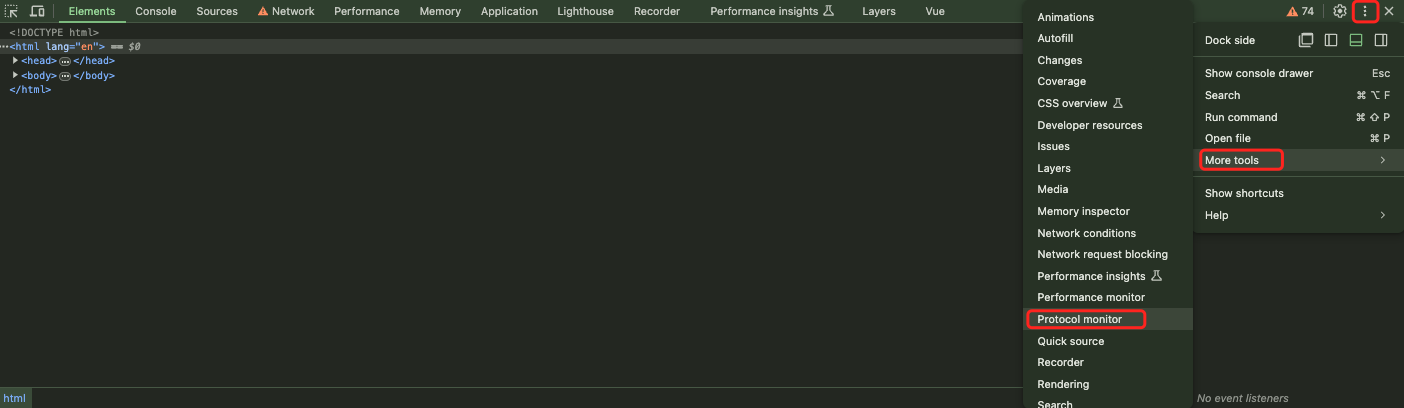The image size is (1404, 408).
Task: Open DevTools settings gear
Action: point(1340,11)
